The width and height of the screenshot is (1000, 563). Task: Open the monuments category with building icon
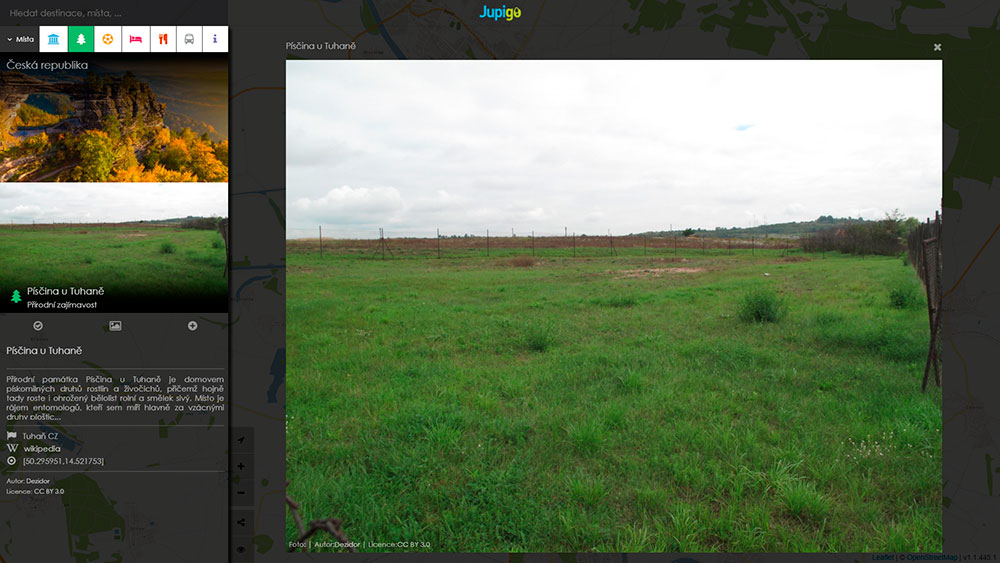point(54,39)
